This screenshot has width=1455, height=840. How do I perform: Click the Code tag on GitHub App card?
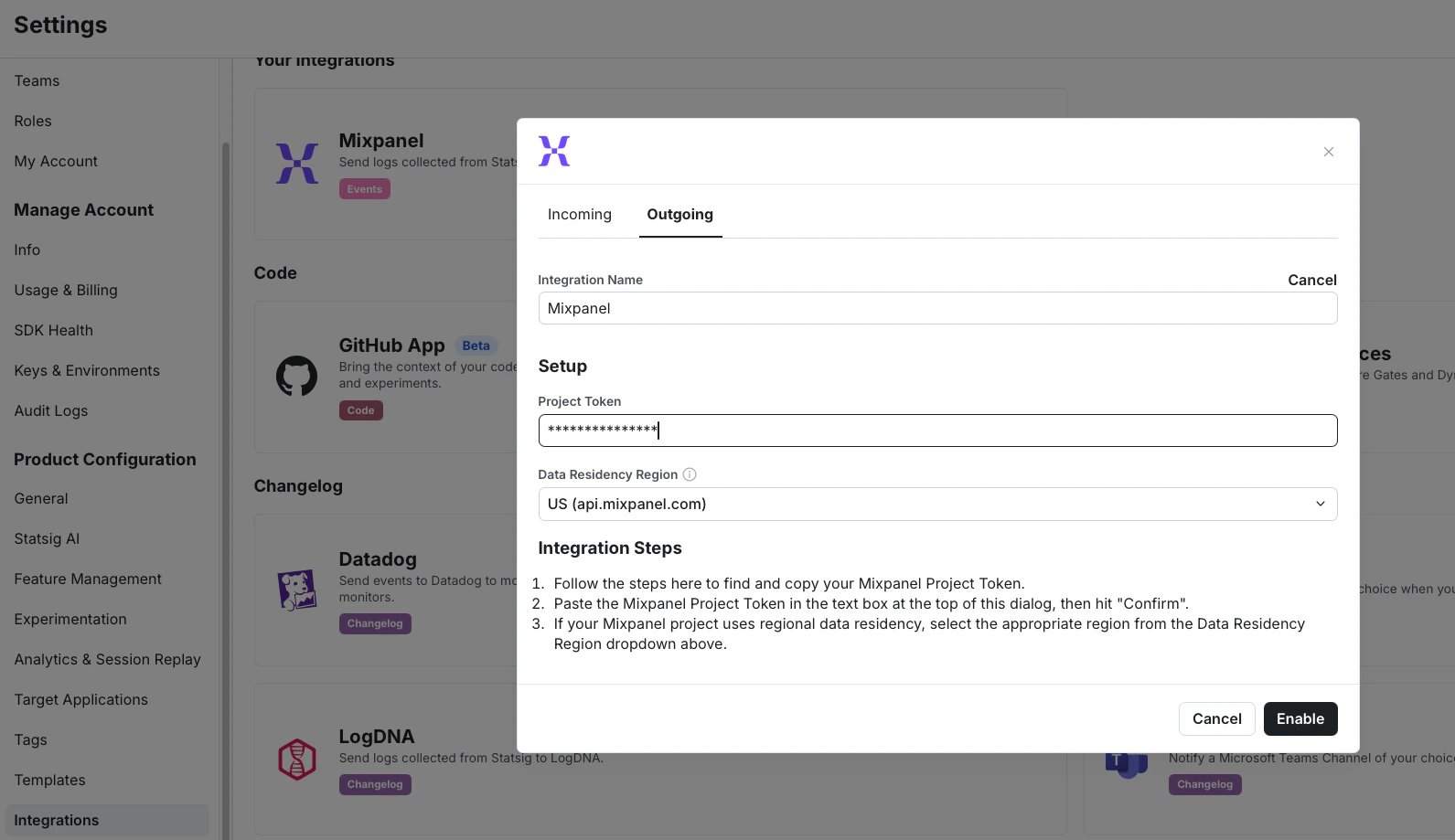point(361,410)
